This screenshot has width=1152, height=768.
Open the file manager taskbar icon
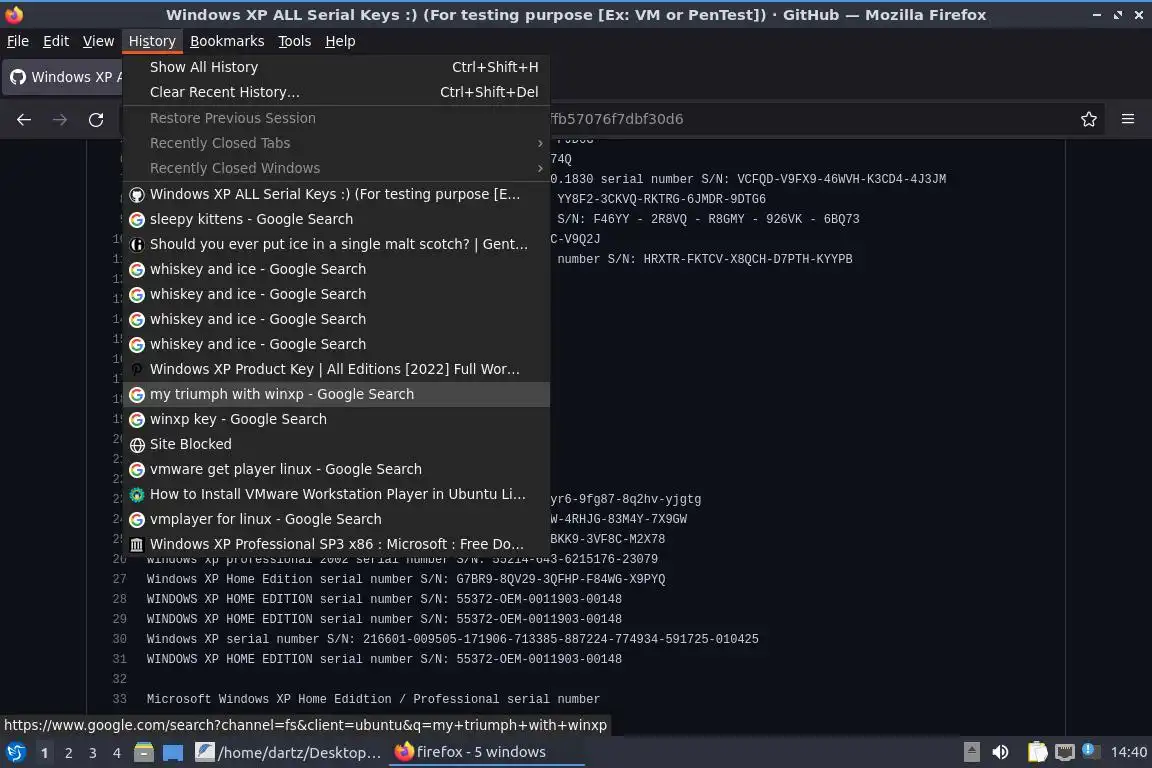[144, 752]
